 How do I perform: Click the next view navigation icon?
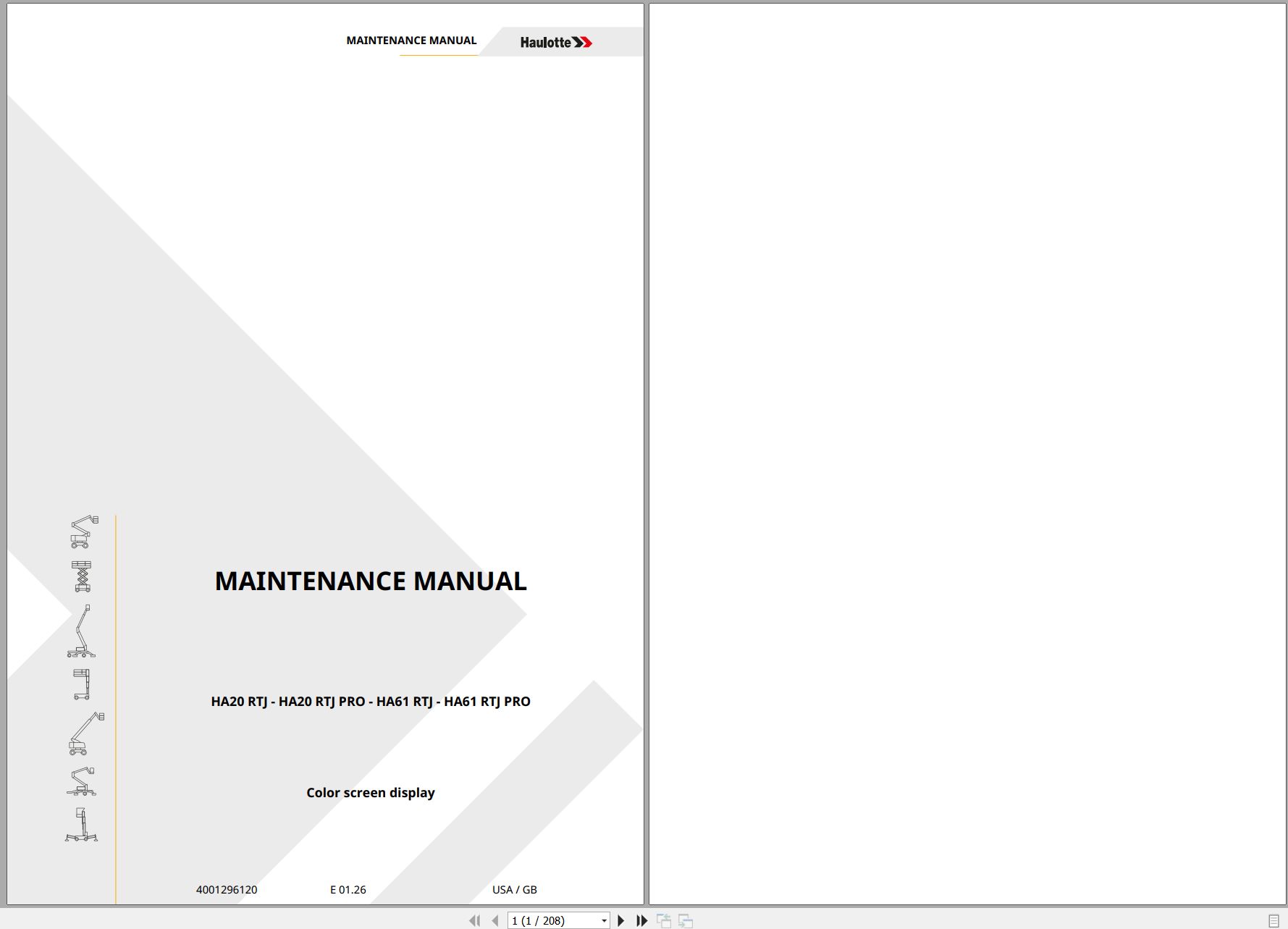click(x=685, y=920)
